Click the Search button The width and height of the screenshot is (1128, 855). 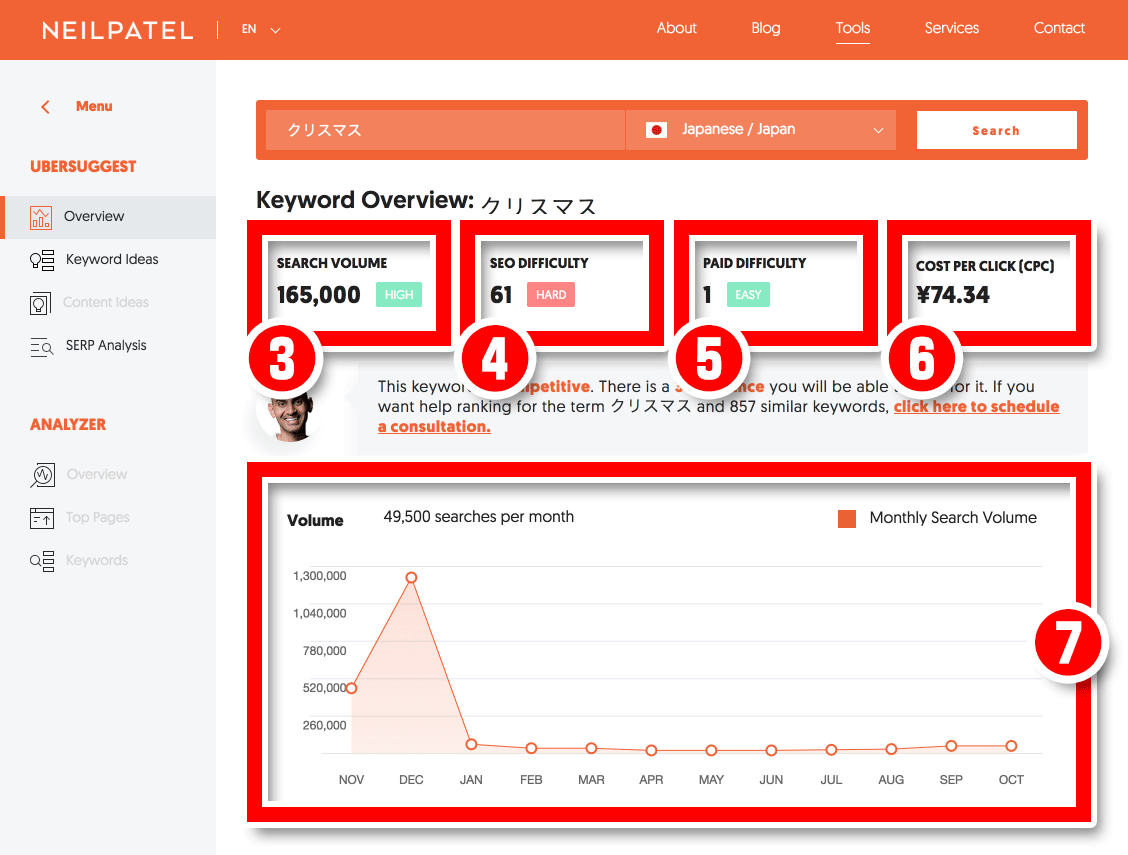pyautogui.click(x=996, y=130)
